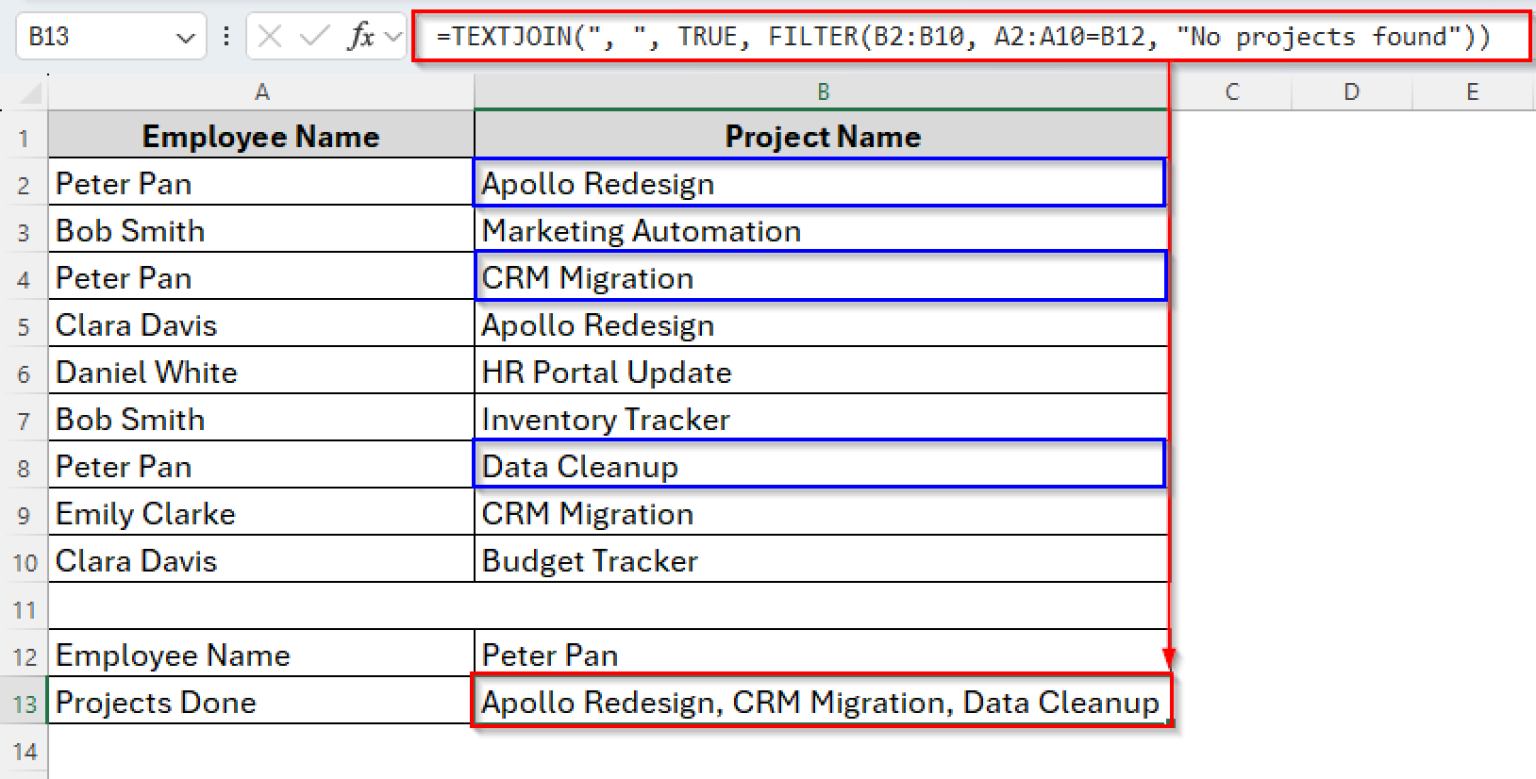Click the cell containing Marketing Automation

821,231
